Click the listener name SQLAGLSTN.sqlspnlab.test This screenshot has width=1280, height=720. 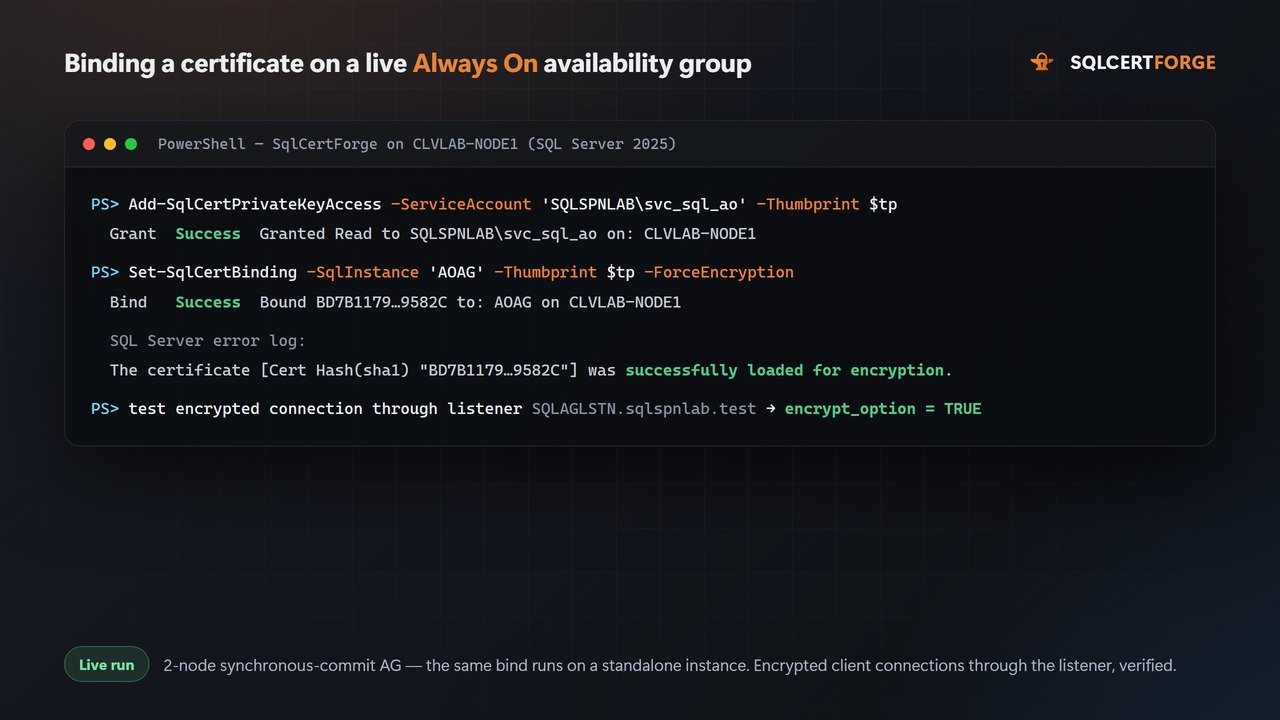[644, 409]
